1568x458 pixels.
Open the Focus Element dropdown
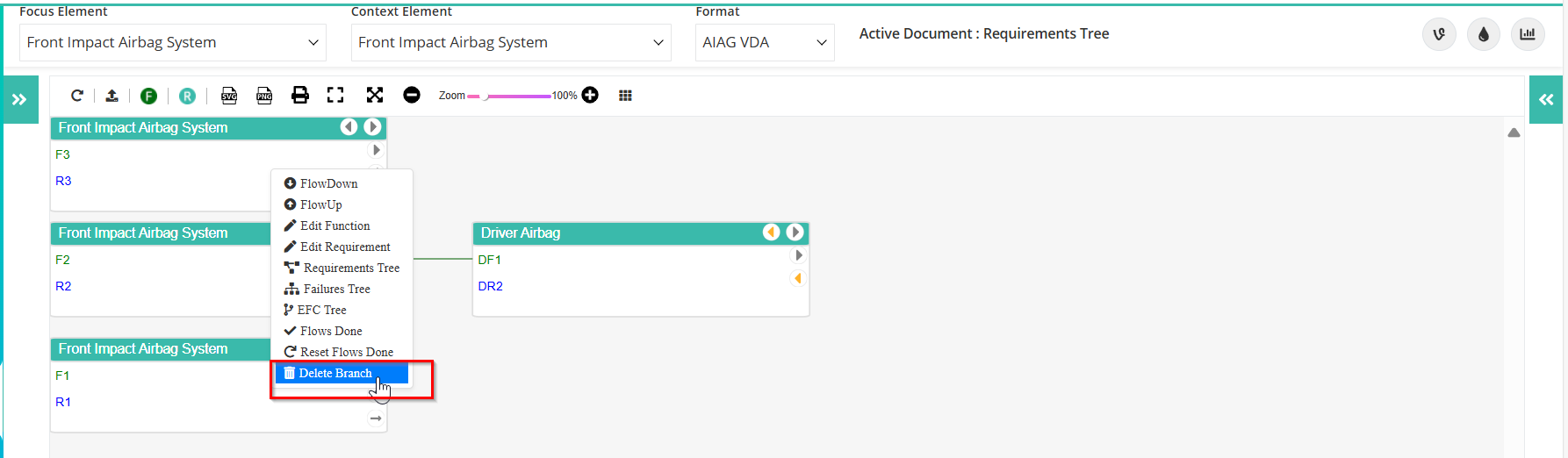tap(173, 42)
